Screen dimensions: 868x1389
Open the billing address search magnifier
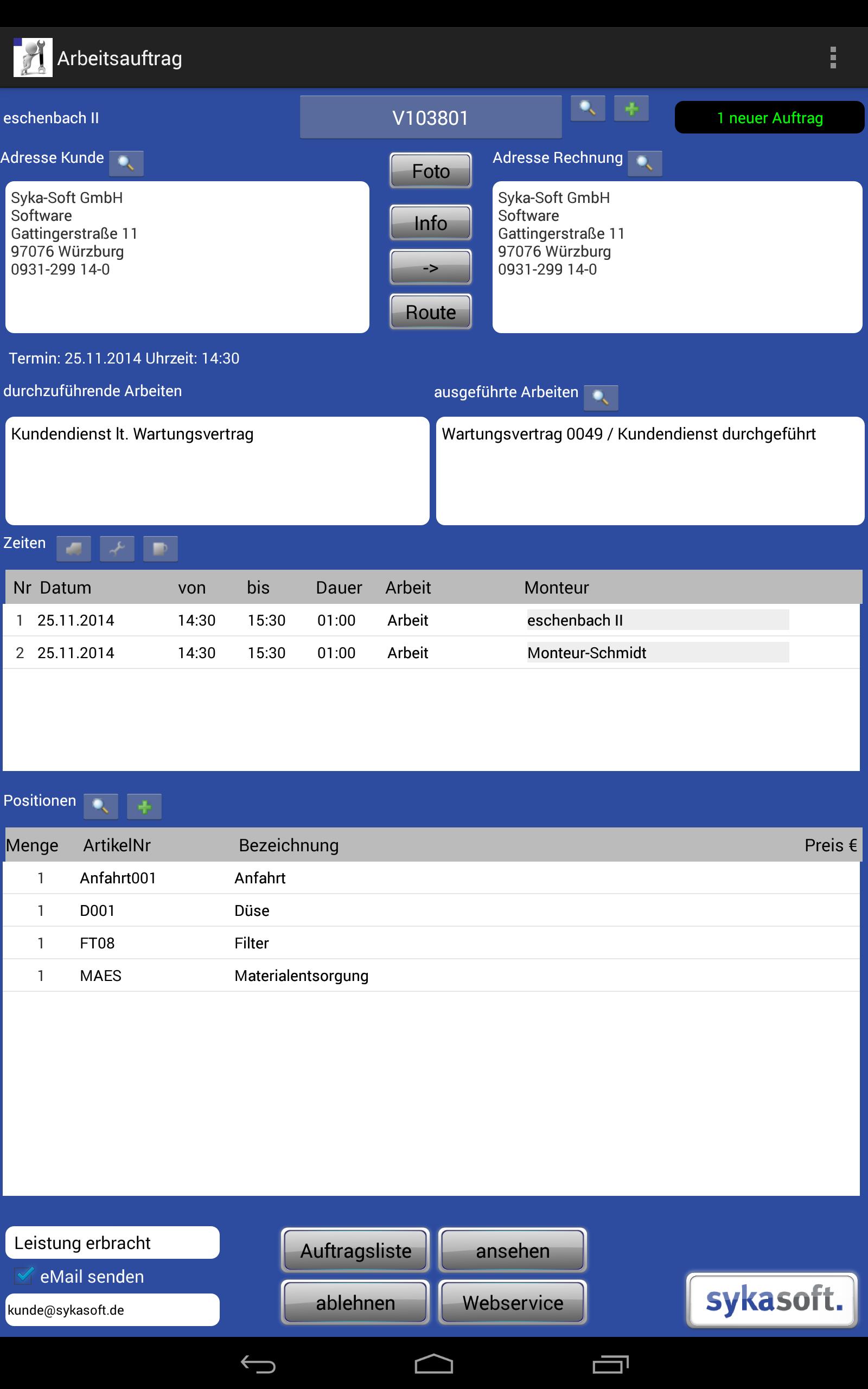pos(645,163)
